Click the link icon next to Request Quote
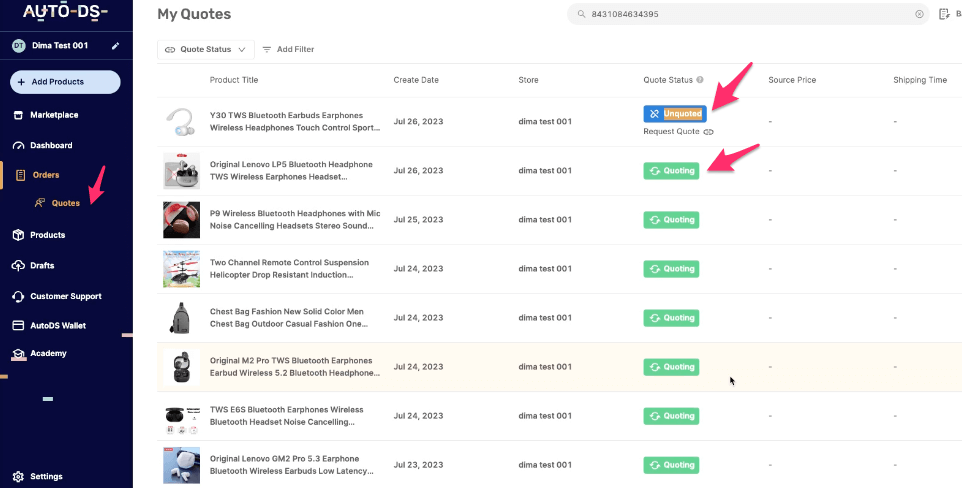This screenshot has width=962, height=488. click(x=708, y=131)
